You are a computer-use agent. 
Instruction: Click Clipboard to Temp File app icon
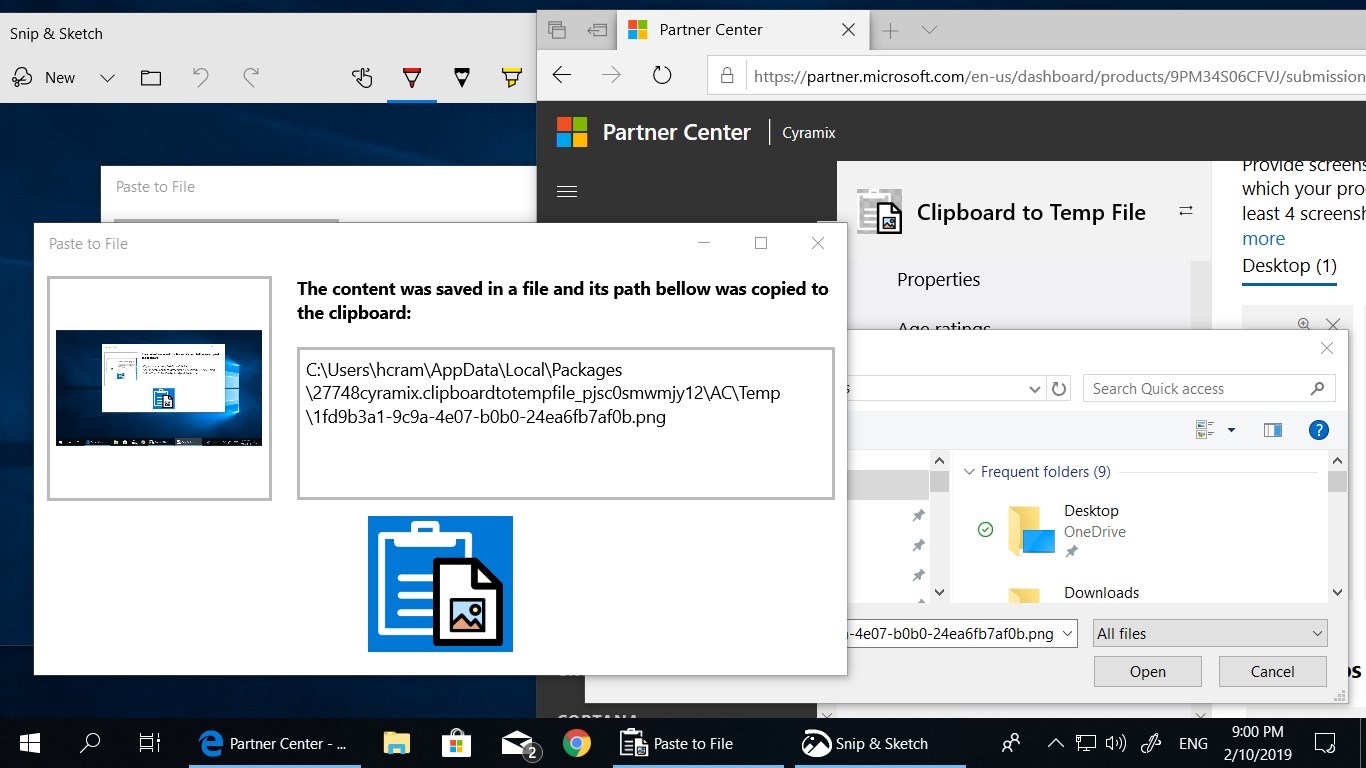point(880,212)
